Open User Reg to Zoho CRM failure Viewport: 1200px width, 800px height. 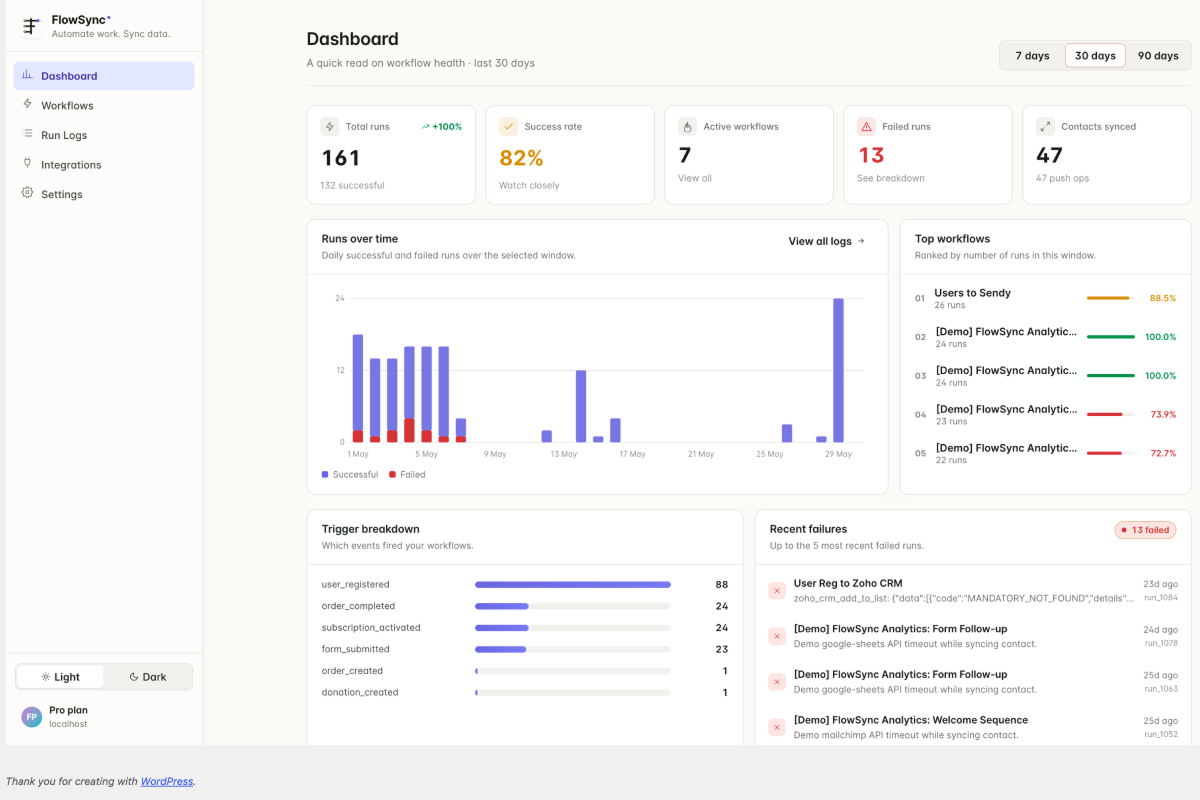tap(972, 591)
